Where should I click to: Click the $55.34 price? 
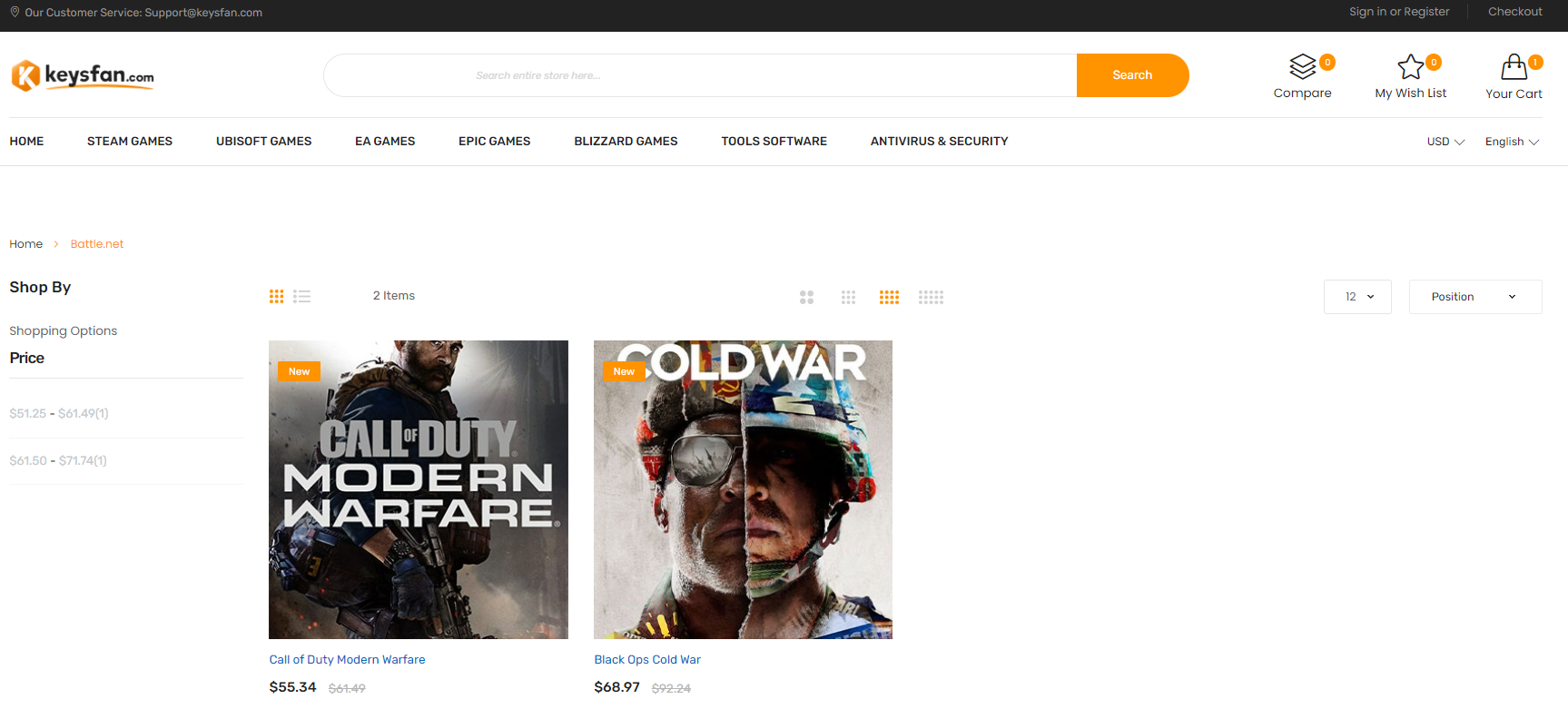point(292,687)
